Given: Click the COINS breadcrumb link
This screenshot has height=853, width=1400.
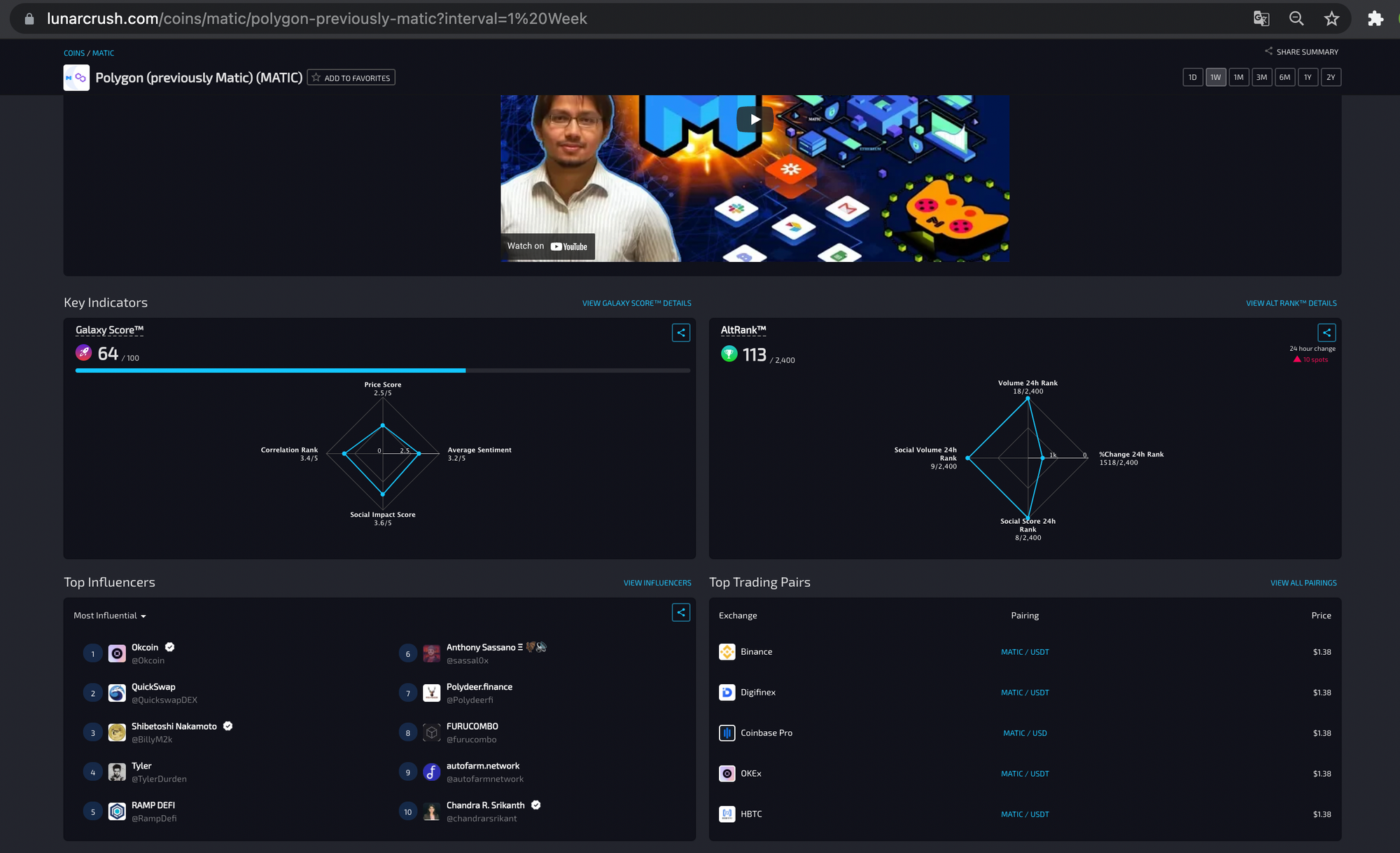Looking at the screenshot, I should pos(74,53).
